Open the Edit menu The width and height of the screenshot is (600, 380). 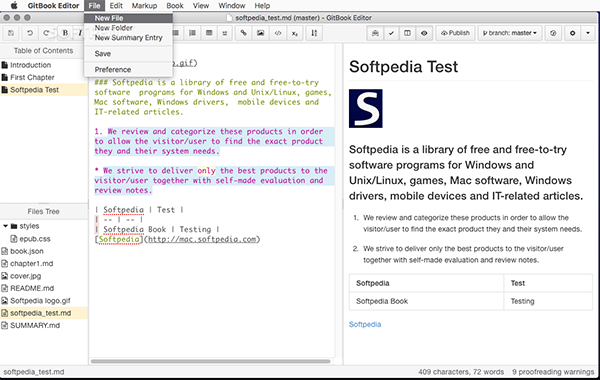tap(116, 6)
